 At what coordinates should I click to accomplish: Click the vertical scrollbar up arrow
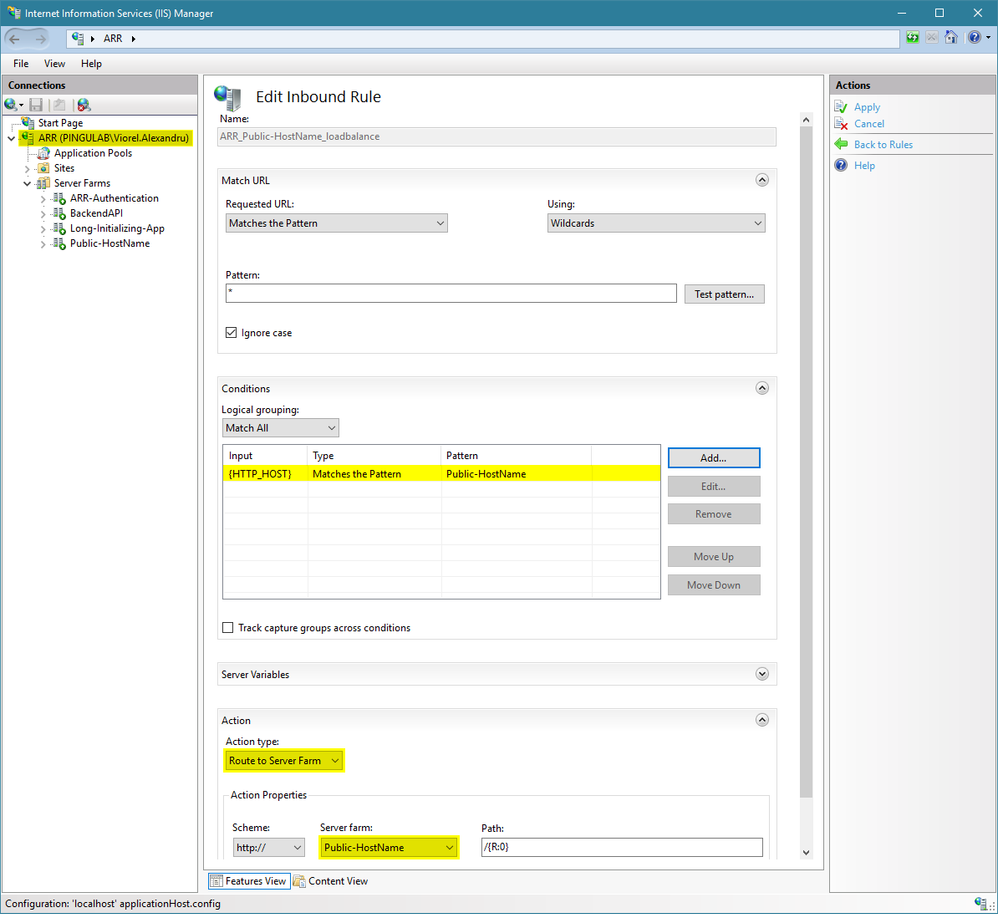(806, 120)
